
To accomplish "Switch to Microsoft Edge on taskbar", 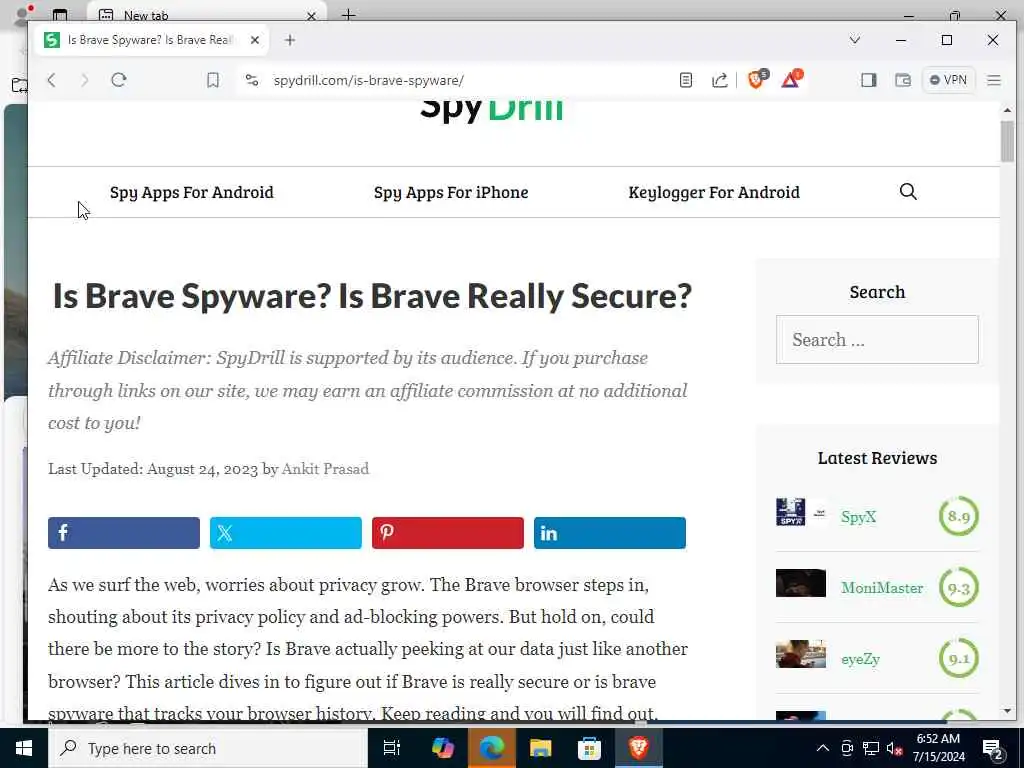I will click(492, 748).
